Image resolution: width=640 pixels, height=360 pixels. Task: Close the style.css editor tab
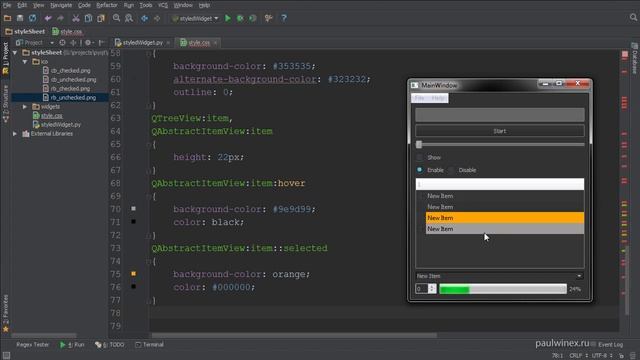(215, 42)
